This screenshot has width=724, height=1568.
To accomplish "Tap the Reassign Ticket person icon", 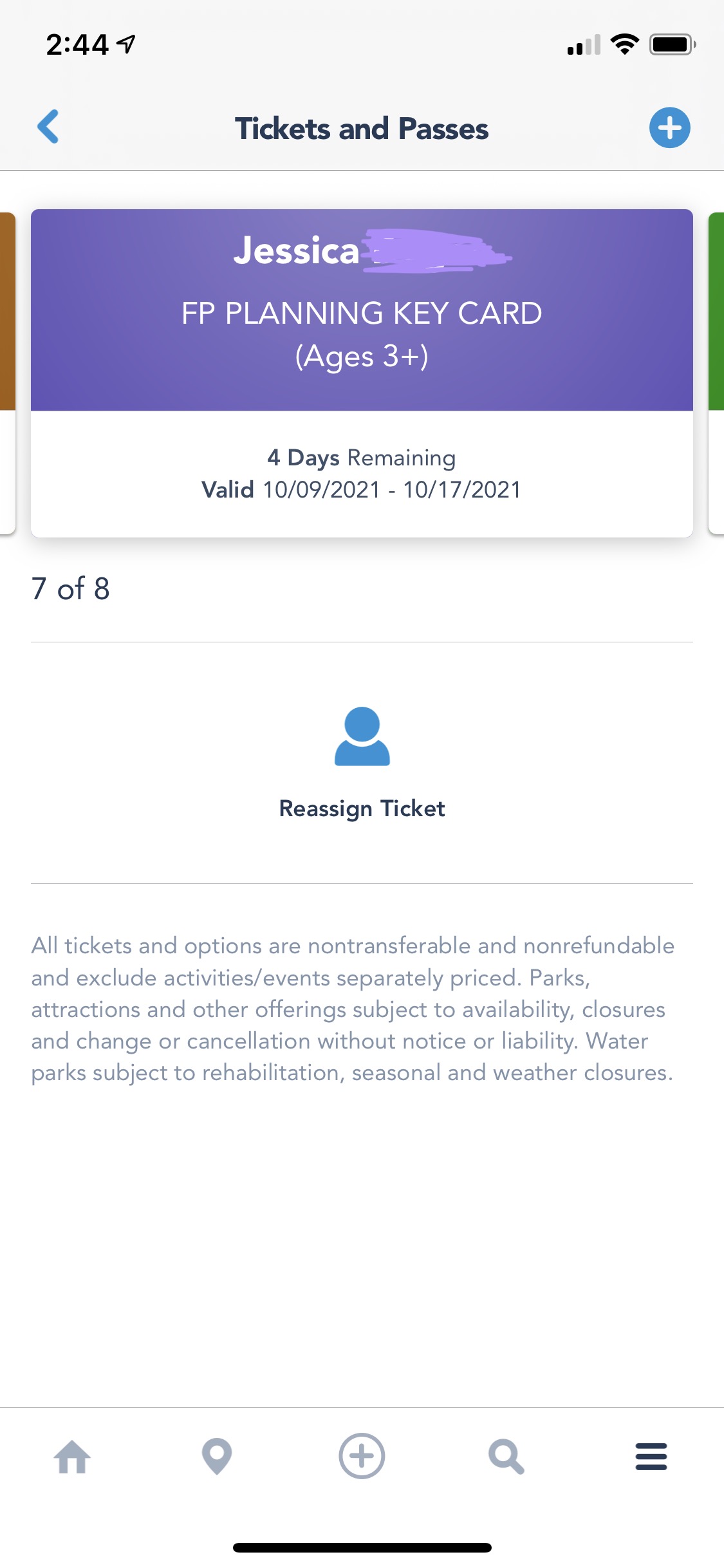I will [x=362, y=736].
